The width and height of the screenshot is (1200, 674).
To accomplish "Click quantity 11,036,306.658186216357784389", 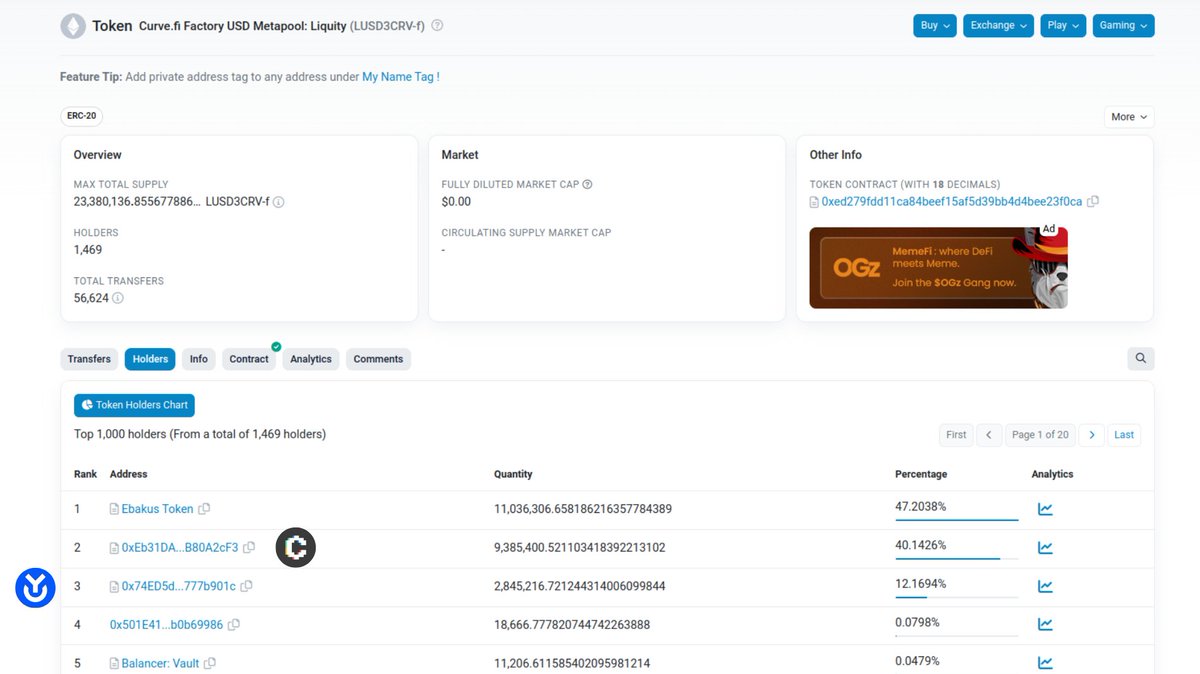I will [583, 509].
